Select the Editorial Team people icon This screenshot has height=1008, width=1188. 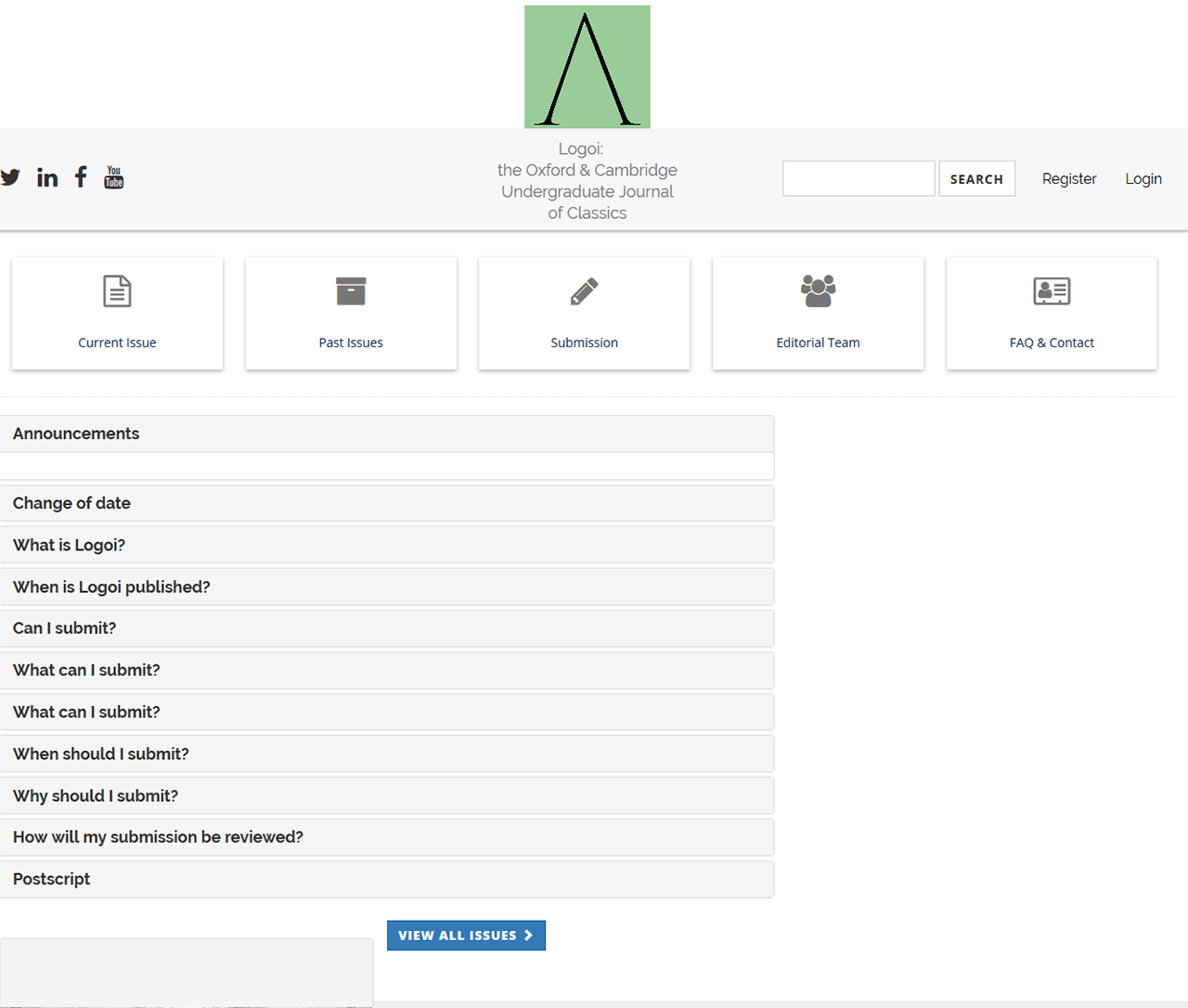tap(818, 291)
